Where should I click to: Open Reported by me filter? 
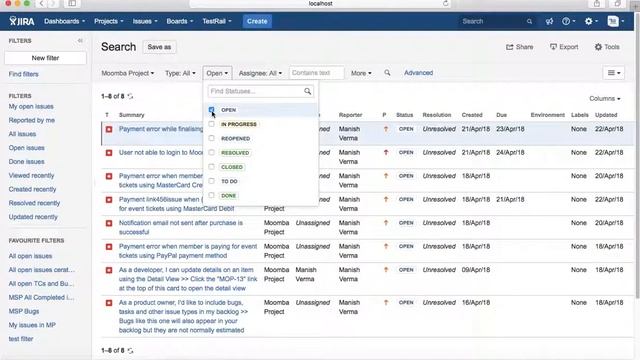32,120
